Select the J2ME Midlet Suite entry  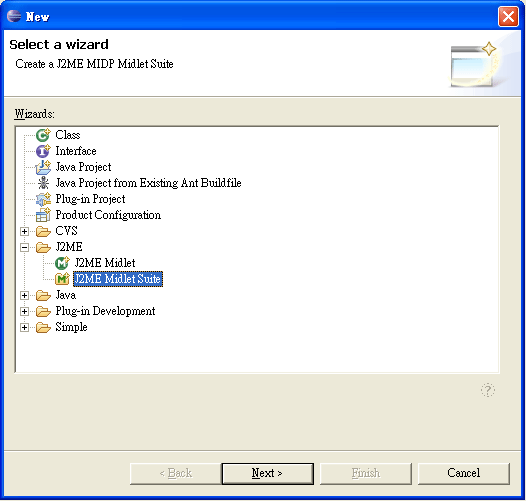118,279
